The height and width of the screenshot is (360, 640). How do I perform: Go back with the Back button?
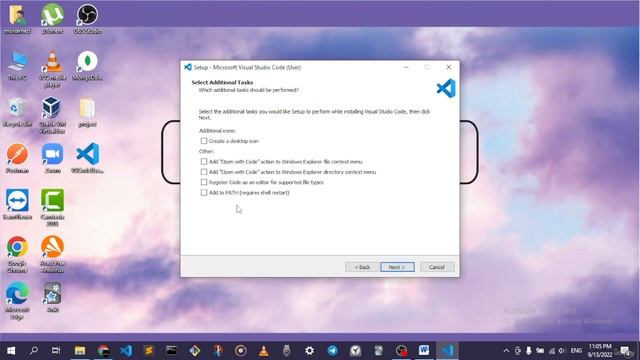[362, 267]
